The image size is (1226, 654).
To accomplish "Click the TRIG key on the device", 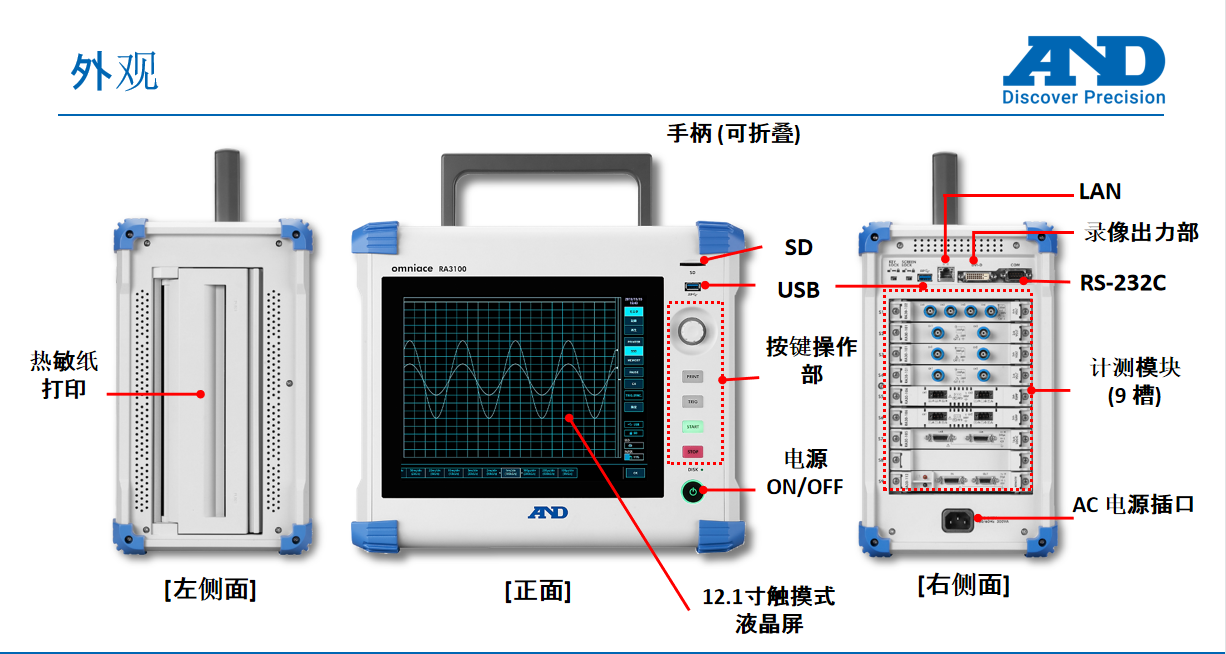I will (x=692, y=402).
